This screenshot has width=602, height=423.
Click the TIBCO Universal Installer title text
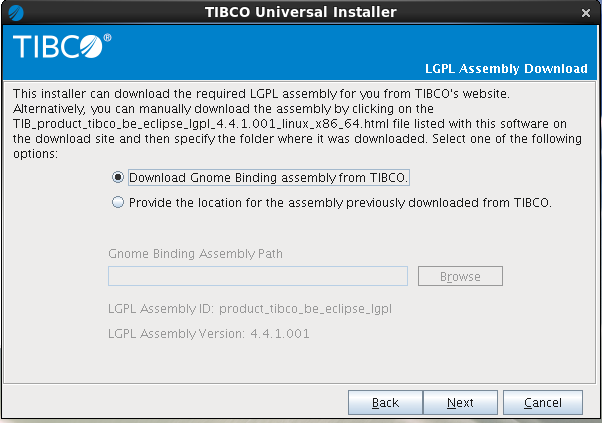coord(301,12)
